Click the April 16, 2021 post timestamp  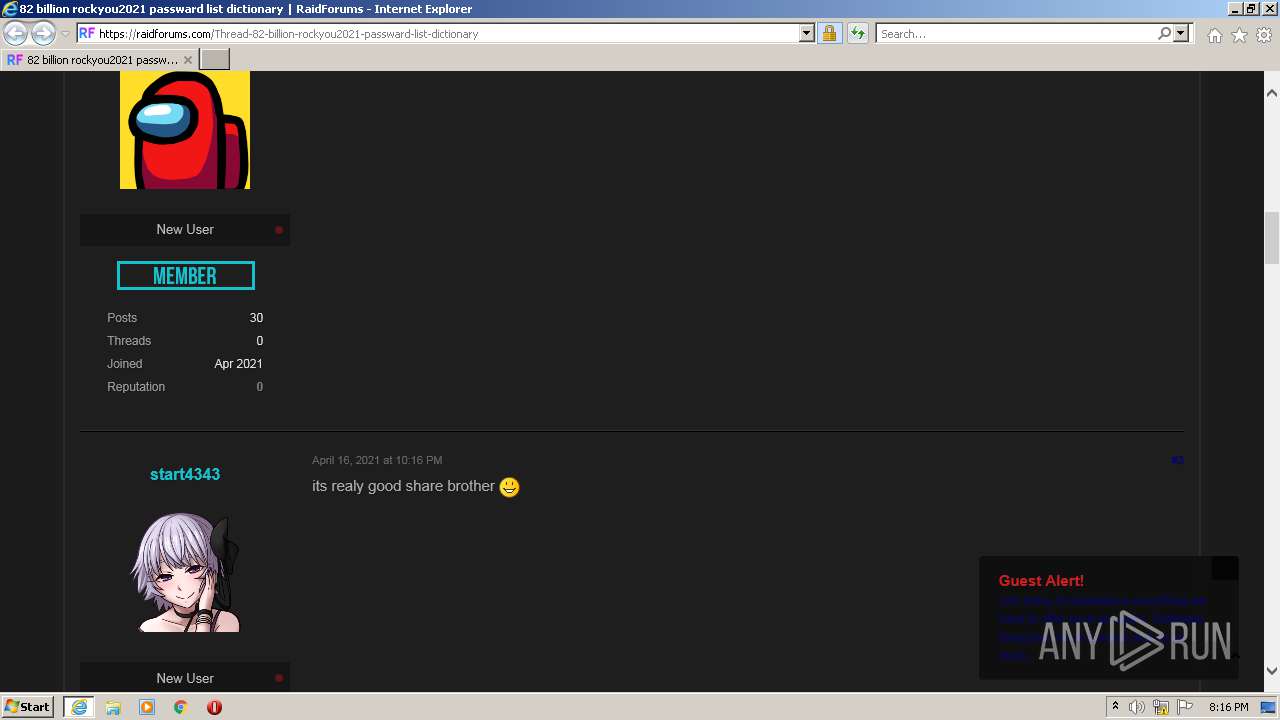tap(377, 460)
